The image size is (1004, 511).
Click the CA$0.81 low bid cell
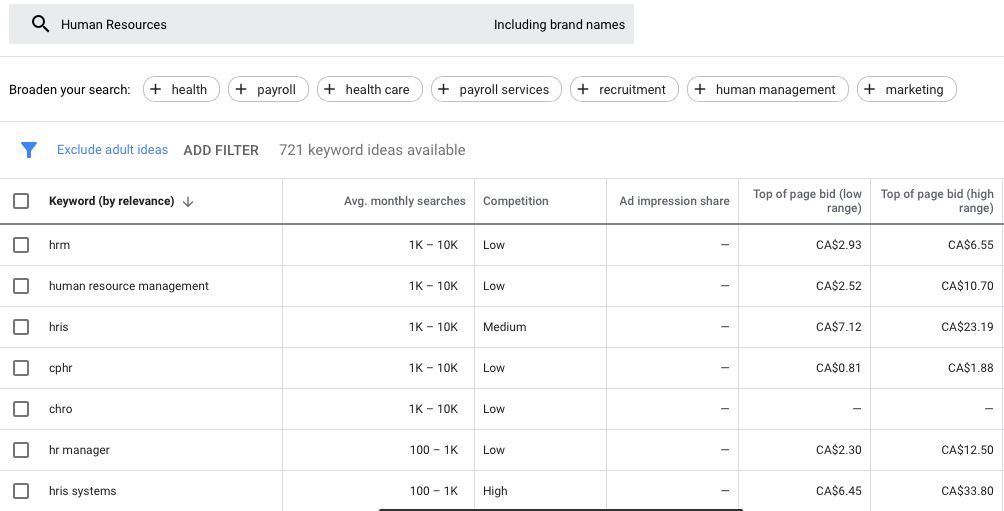point(839,368)
